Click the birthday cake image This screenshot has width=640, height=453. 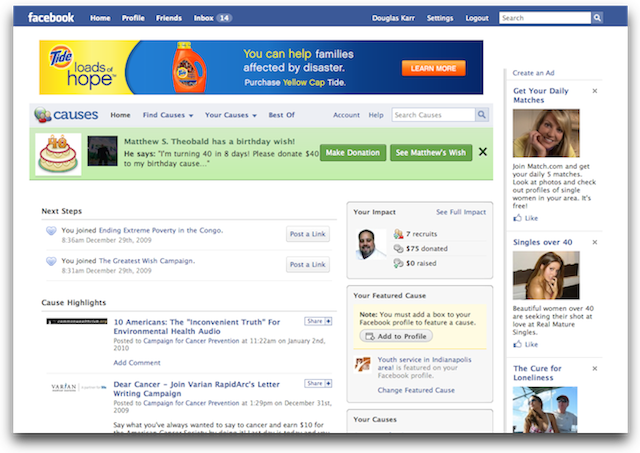(x=58, y=154)
